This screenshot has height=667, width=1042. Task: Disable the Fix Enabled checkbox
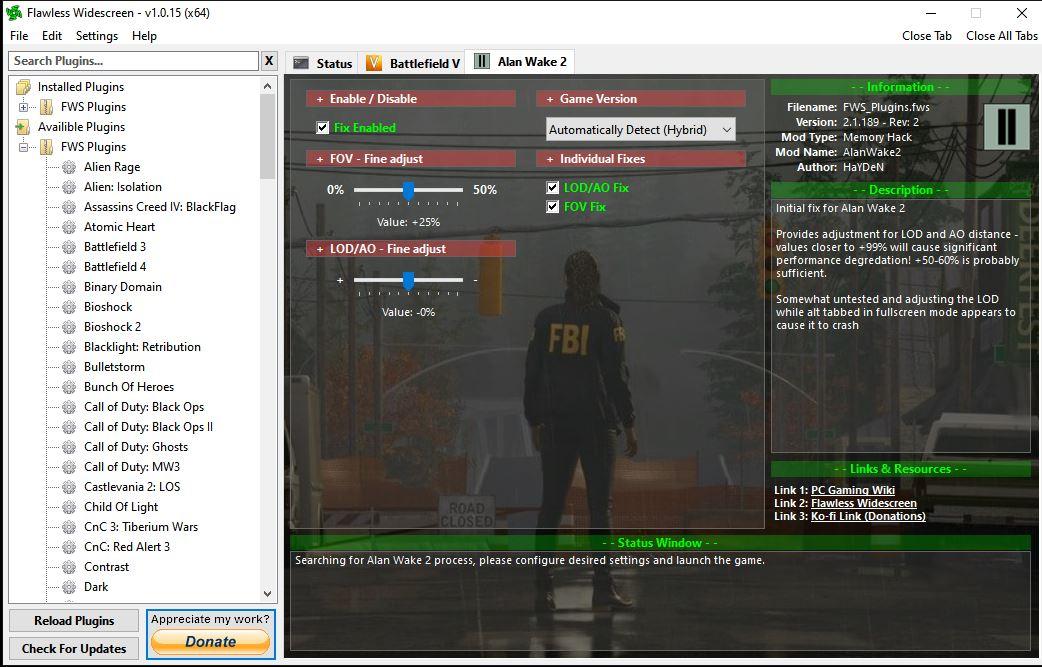tap(323, 128)
